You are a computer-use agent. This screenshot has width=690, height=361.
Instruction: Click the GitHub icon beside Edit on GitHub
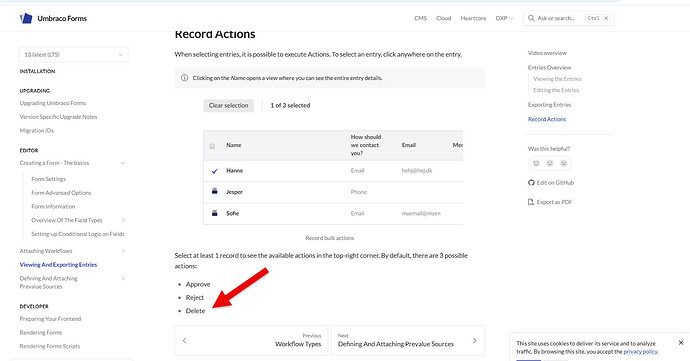pyautogui.click(x=531, y=183)
